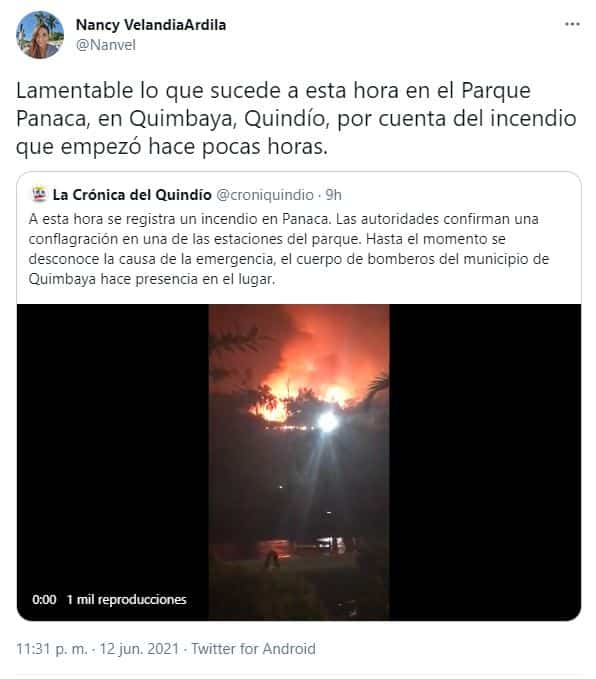Click the 1 mil reproducciones view count
The height and width of the screenshot is (679, 596).
pyautogui.click(x=126, y=600)
